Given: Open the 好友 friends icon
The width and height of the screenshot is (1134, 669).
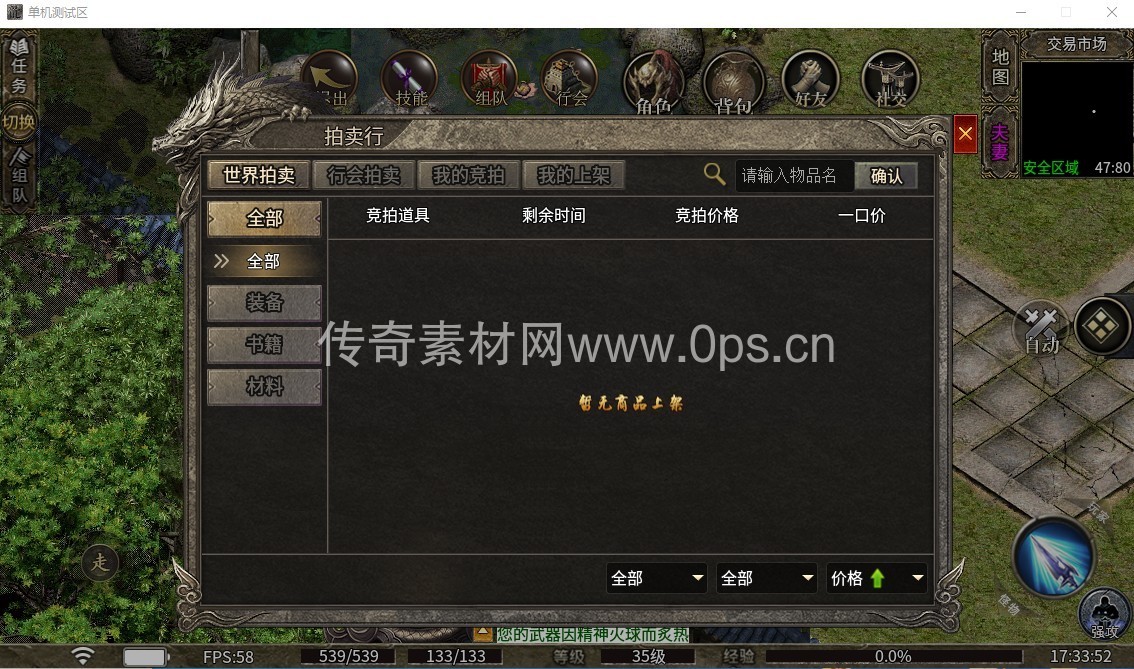Looking at the screenshot, I should 811,80.
